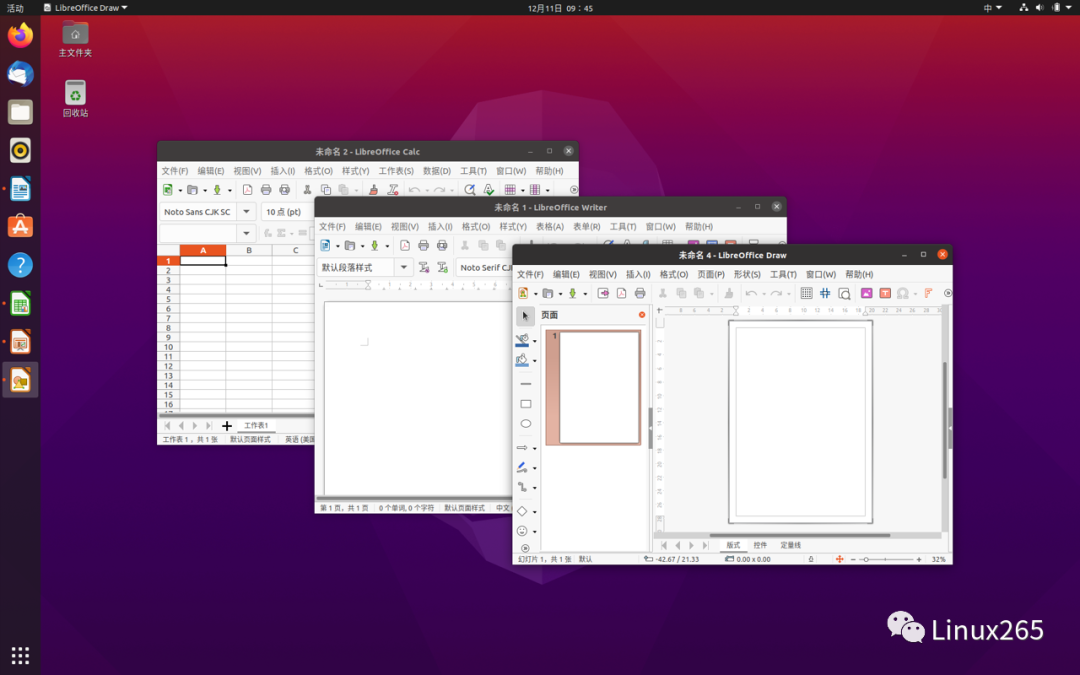The height and width of the screenshot is (675, 1080).
Task: Click 32% zoom level in Draw
Action: 938,559
